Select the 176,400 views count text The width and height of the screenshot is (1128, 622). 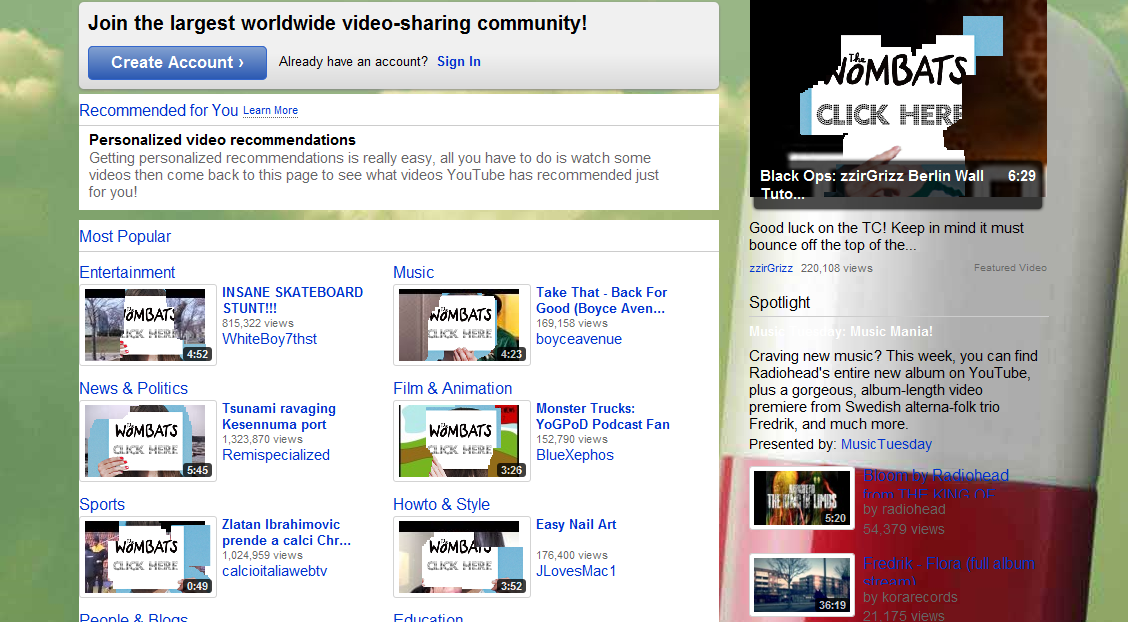tap(572, 555)
